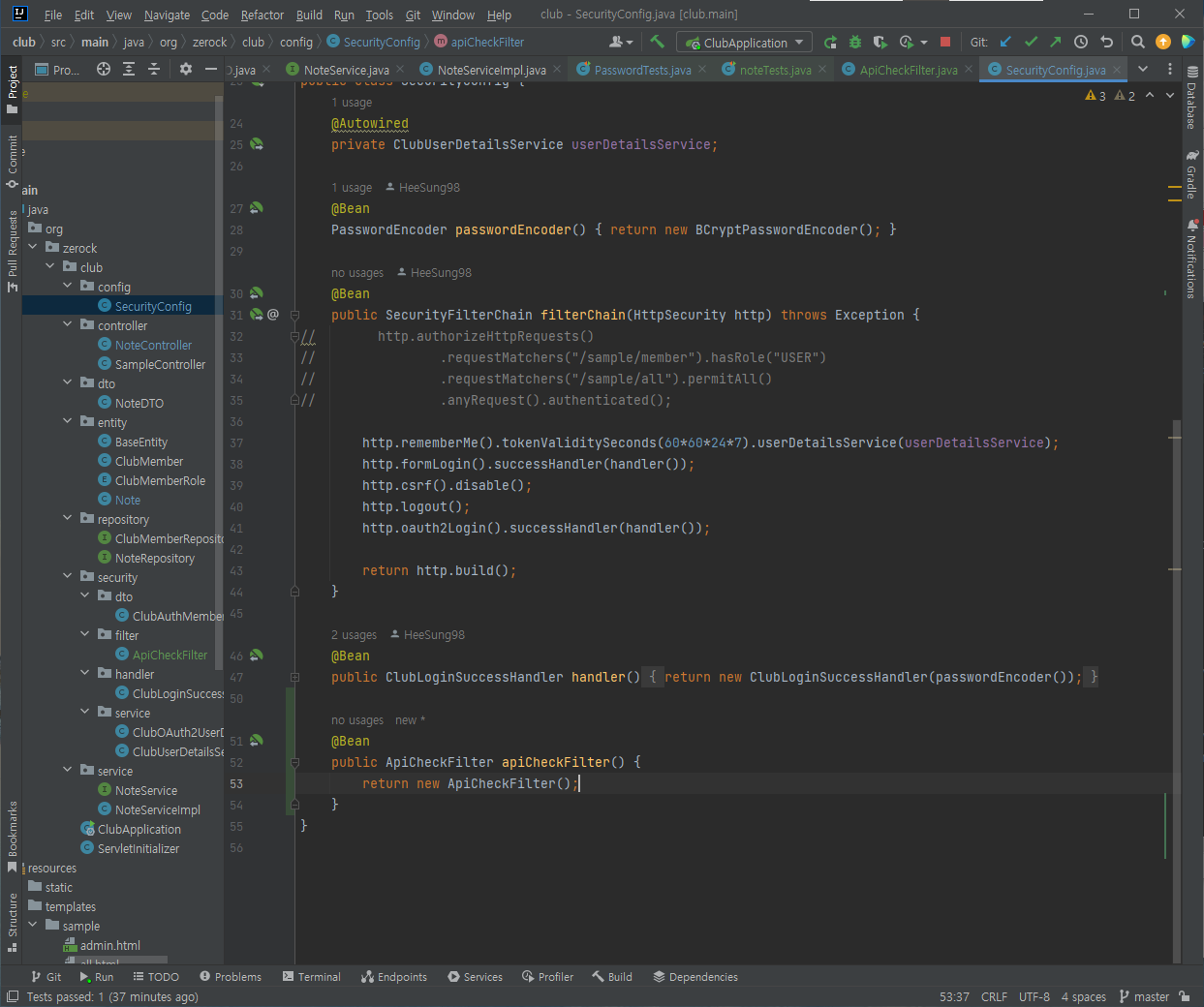Fold the filterChain method at line 31
Viewport: 1204px width, 1007px height.
pyautogui.click(x=295, y=315)
